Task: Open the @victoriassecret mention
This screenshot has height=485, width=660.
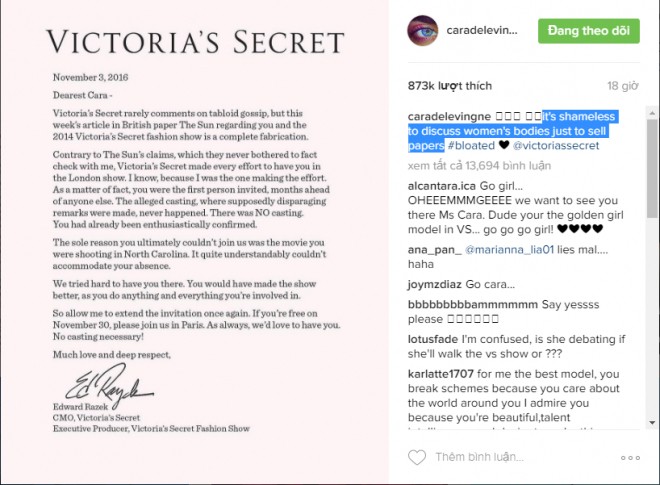Action: [x=556, y=146]
